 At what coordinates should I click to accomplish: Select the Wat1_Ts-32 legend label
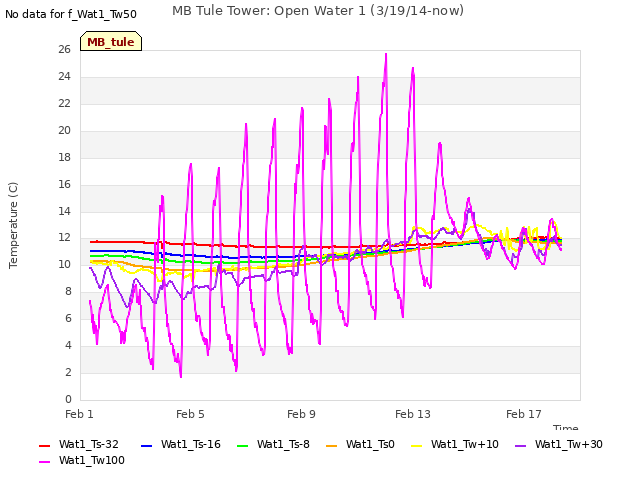click(x=89, y=444)
